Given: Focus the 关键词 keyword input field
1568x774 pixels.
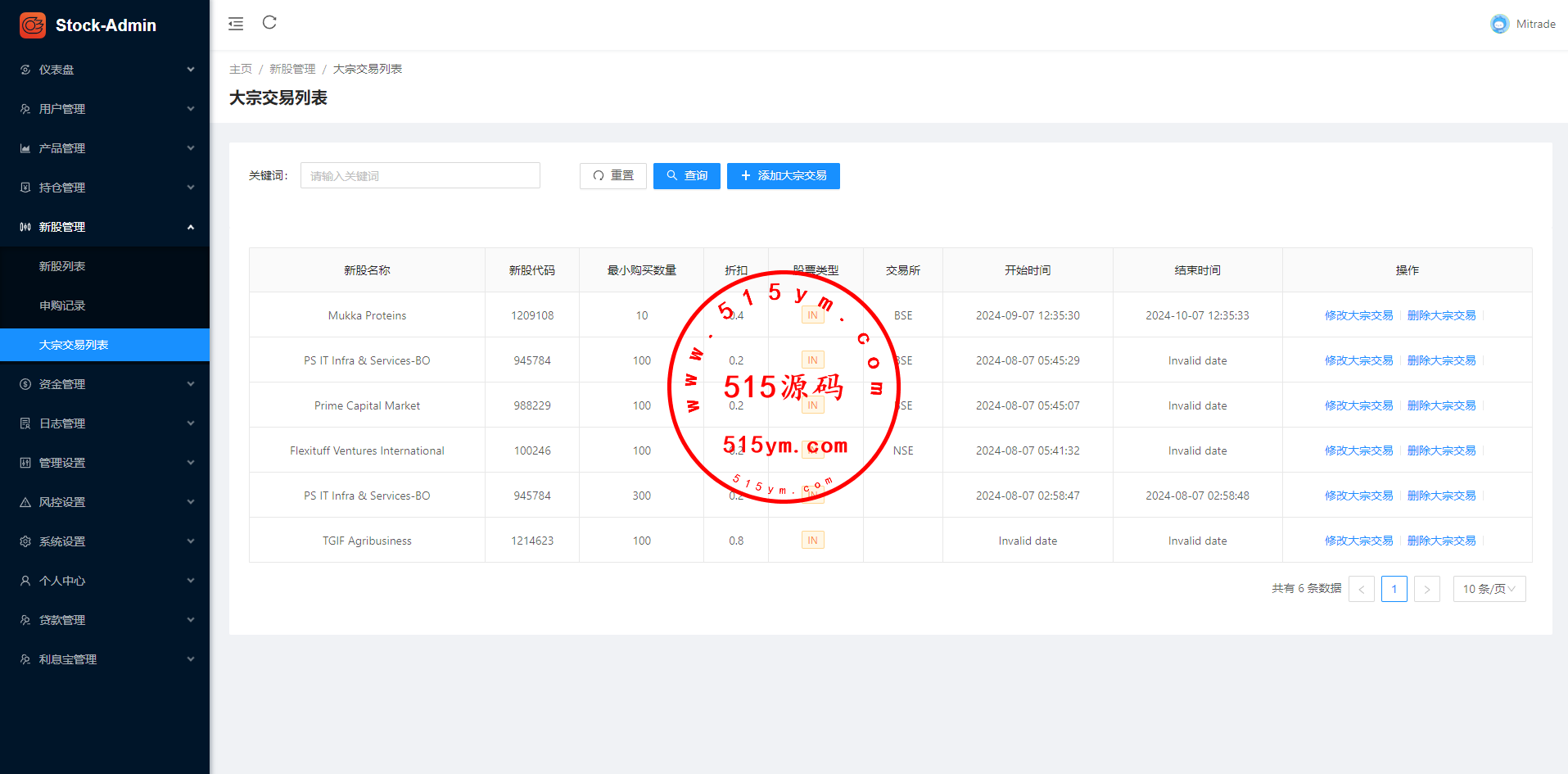Looking at the screenshot, I should tap(420, 176).
